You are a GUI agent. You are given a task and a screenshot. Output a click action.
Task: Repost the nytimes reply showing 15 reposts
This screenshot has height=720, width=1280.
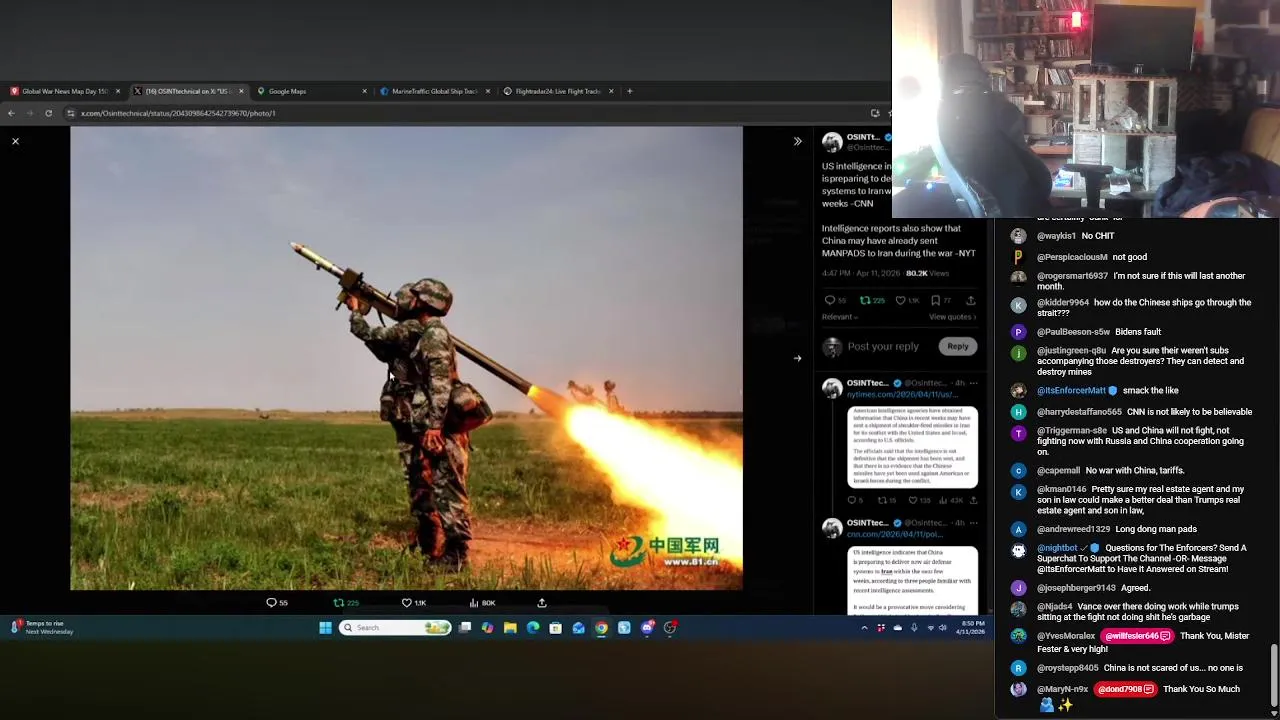[x=882, y=500]
